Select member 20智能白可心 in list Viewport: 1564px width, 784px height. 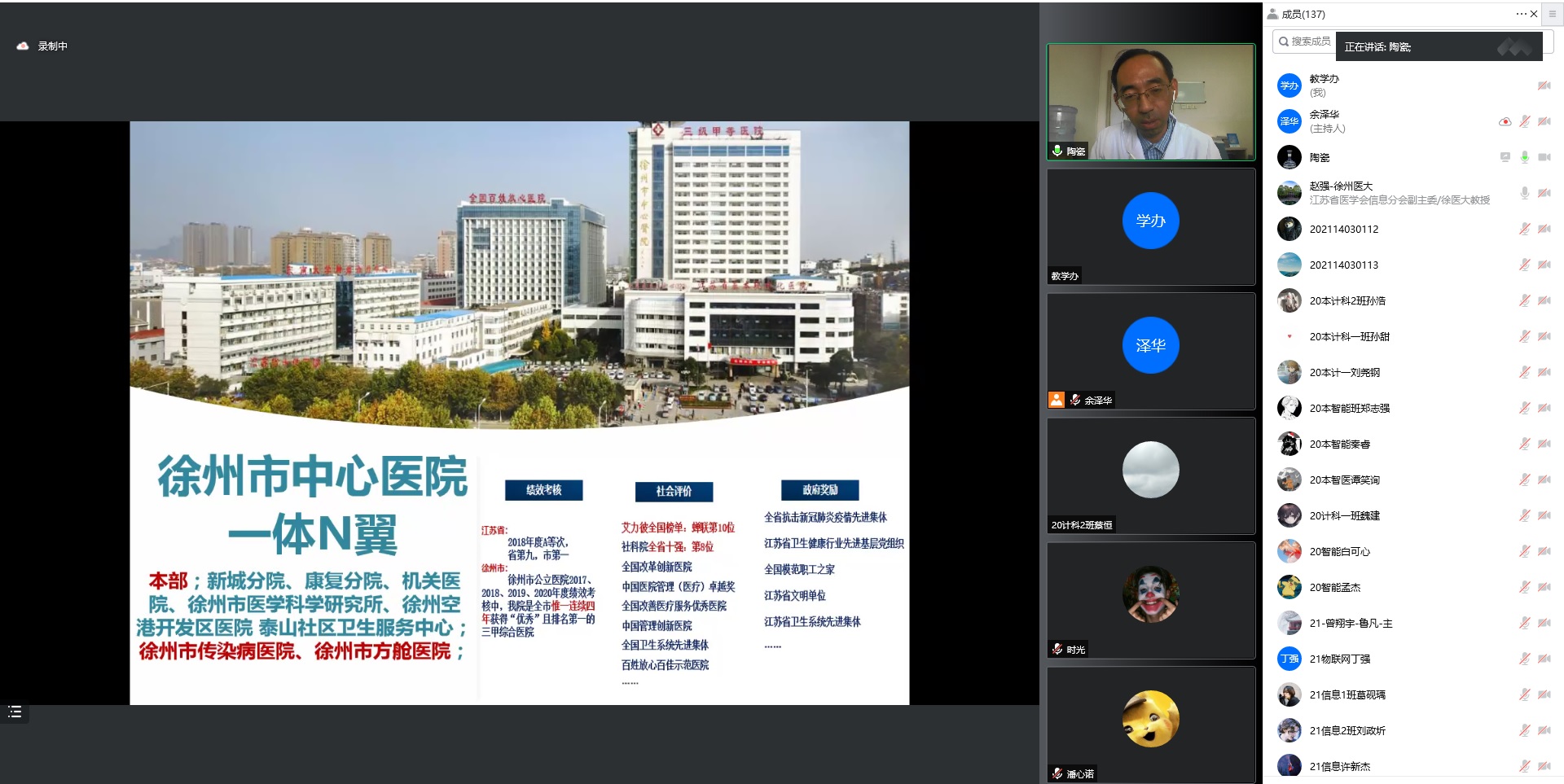1413,551
